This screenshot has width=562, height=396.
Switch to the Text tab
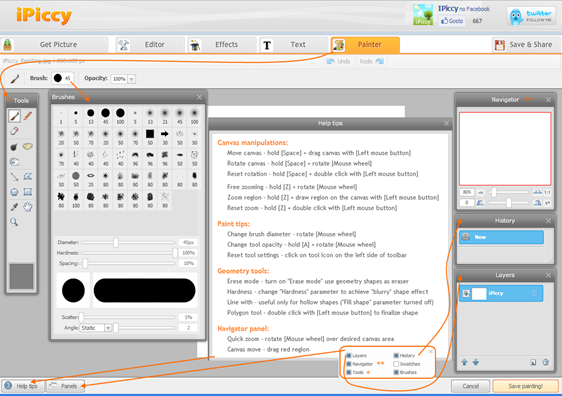(293, 45)
